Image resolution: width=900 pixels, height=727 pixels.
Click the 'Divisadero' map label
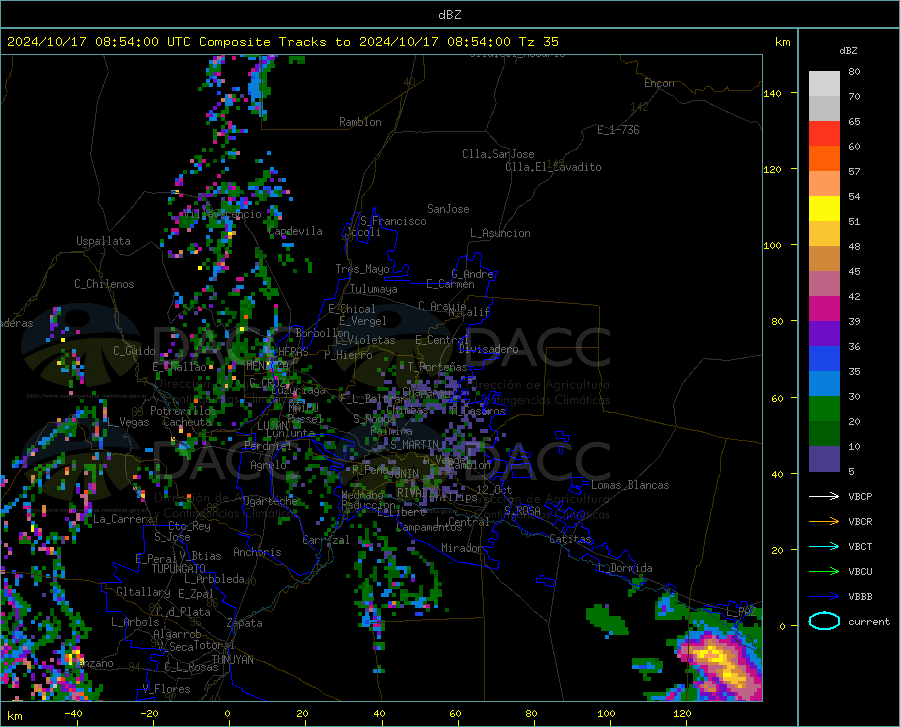[488, 349]
